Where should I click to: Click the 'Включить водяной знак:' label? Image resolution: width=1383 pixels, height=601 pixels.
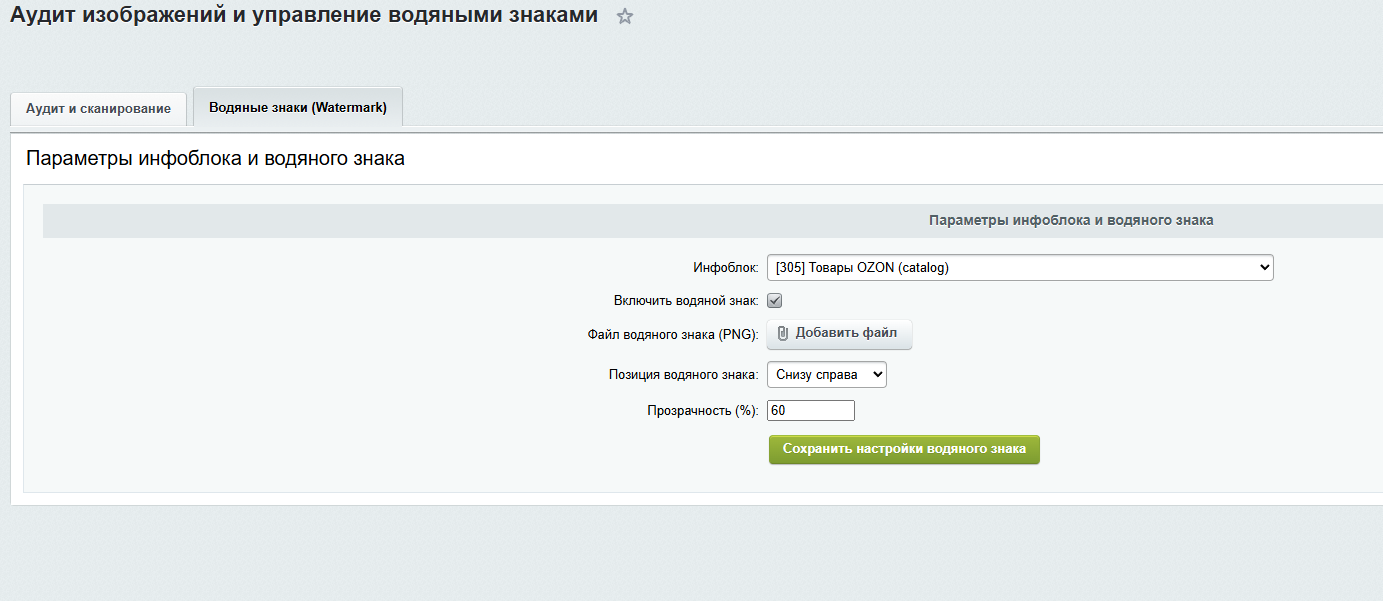pyautogui.click(x=686, y=300)
